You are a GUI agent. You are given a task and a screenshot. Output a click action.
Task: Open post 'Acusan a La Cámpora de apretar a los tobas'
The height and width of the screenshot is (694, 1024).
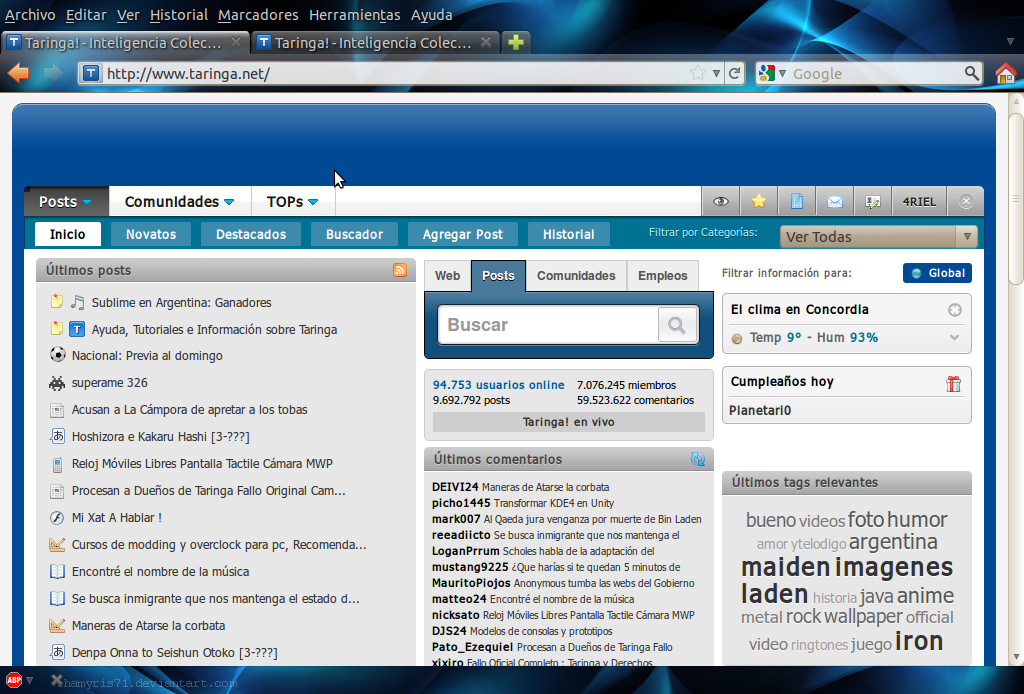tap(189, 410)
